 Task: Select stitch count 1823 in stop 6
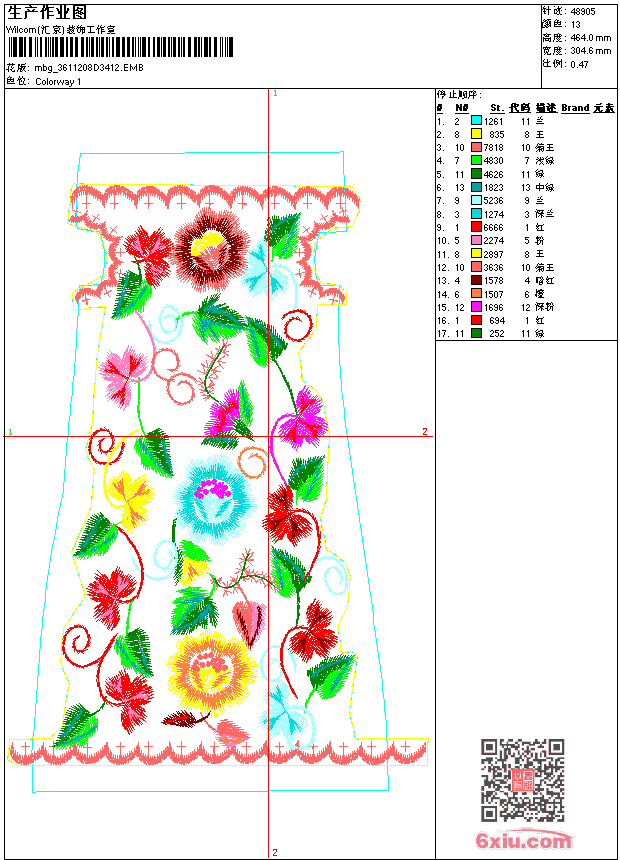tap(493, 188)
